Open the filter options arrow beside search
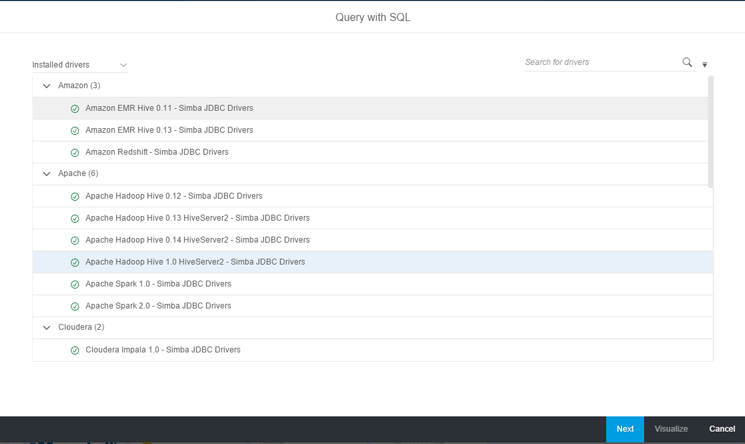Image resolution: width=745 pixels, height=444 pixels. (x=705, y=64)
